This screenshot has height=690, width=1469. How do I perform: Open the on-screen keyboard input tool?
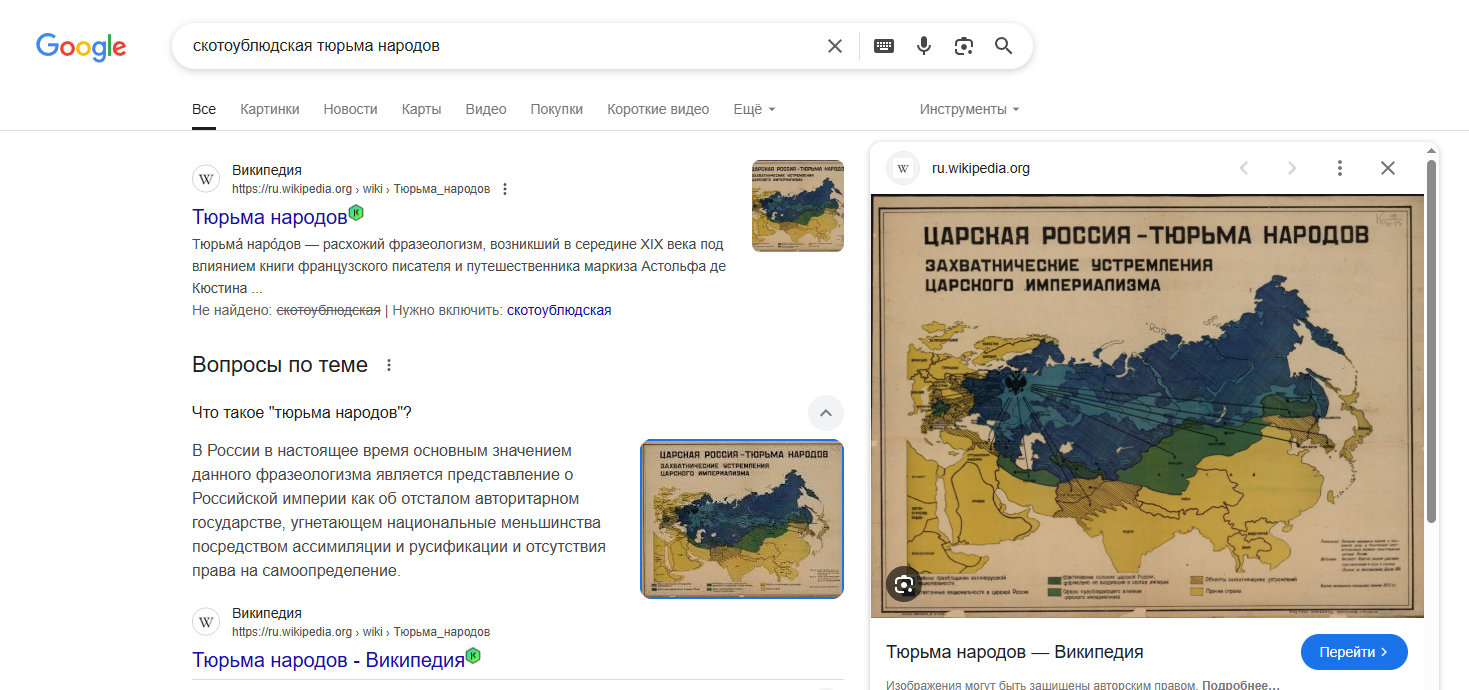884,46
